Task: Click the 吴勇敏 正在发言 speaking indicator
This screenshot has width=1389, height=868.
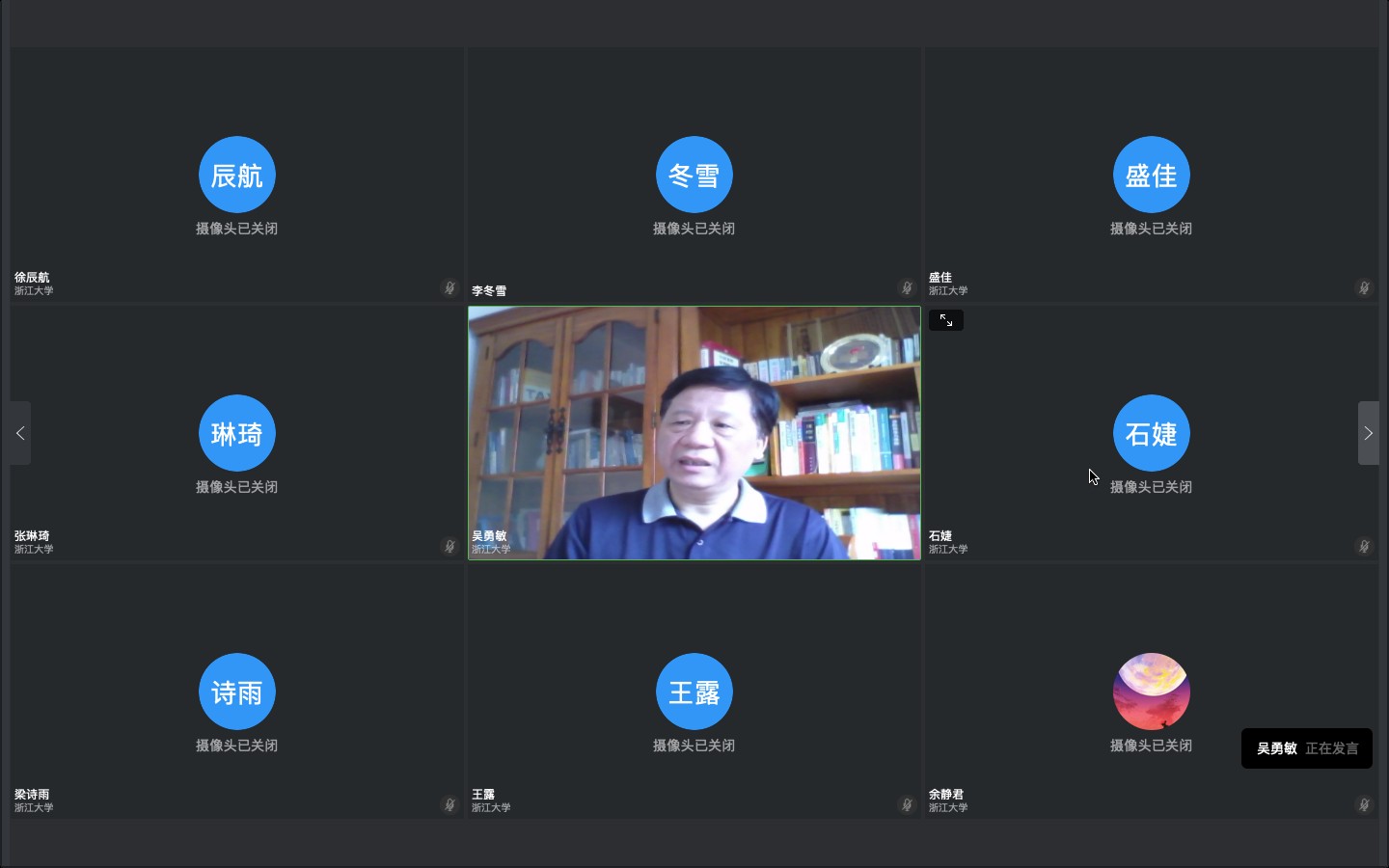Action: [1306, 748]
